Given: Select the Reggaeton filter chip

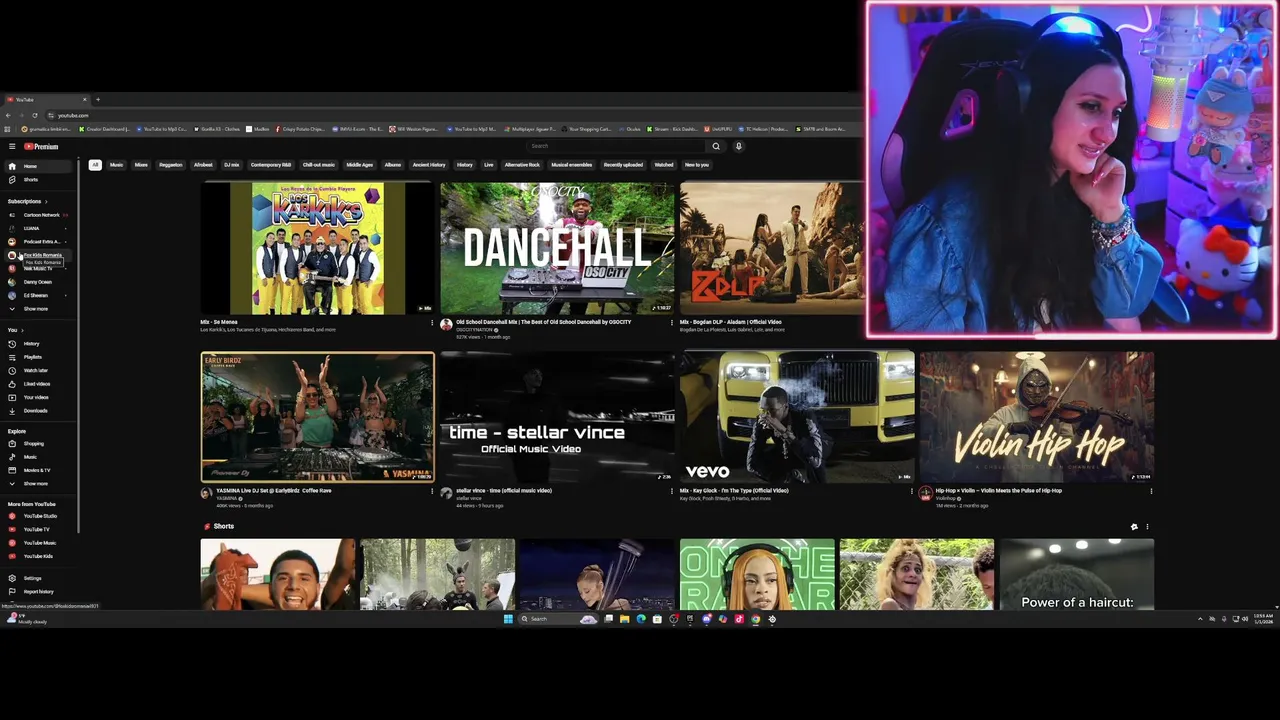Looking at the screenshot, I should 171,165.
